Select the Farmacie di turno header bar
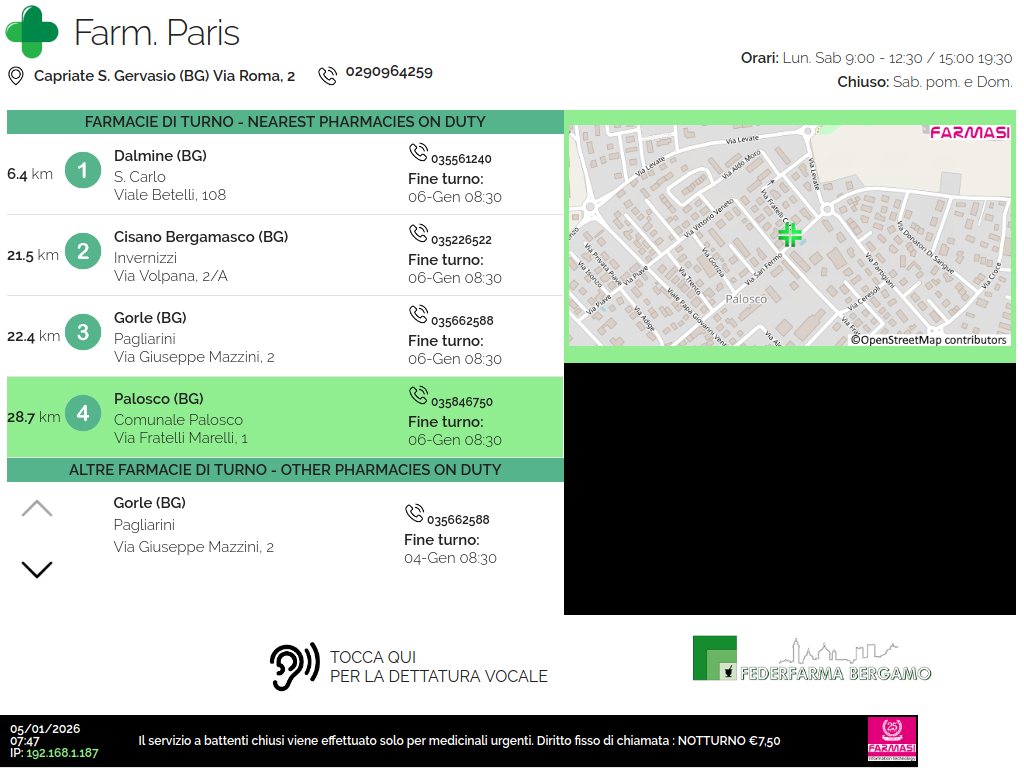Screen dimensions: 1024x768 285,122
